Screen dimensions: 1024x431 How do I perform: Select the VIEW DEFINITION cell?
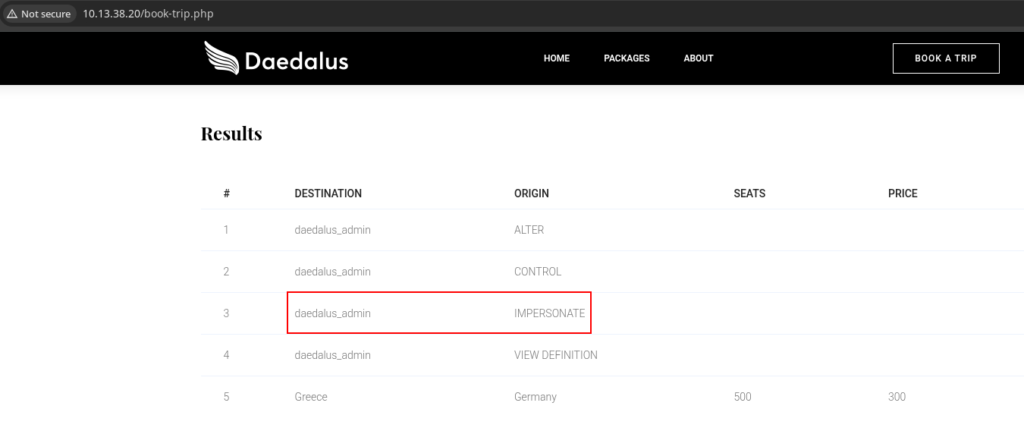pyautogui.click(x=556, y=355)
